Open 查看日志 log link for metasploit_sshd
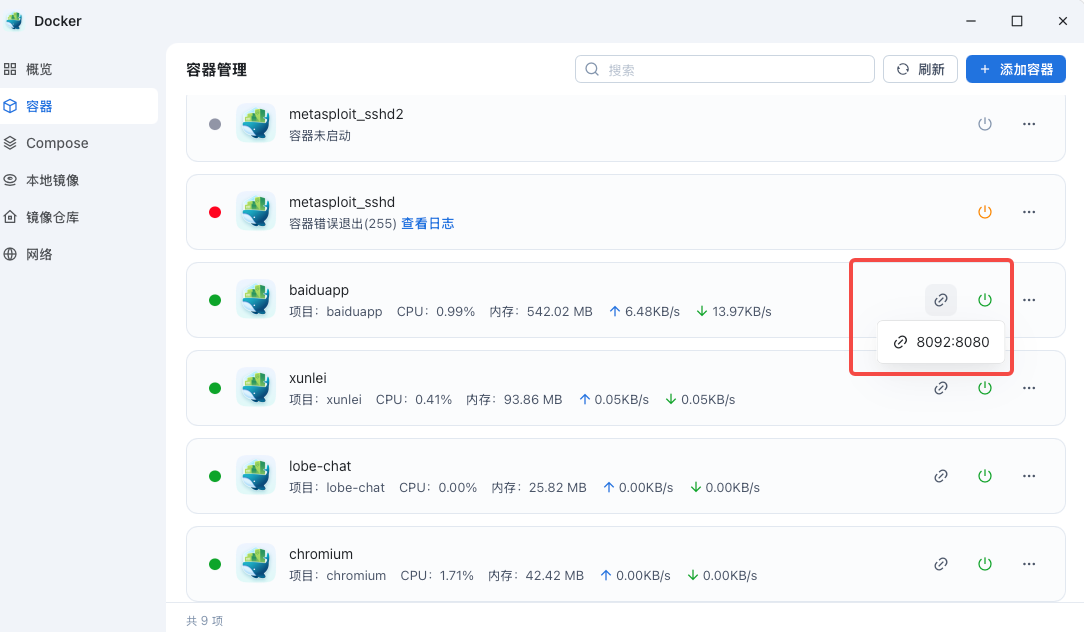Image resolution: width=1084 pixels, height=632 pixels. tap(427, 223)
